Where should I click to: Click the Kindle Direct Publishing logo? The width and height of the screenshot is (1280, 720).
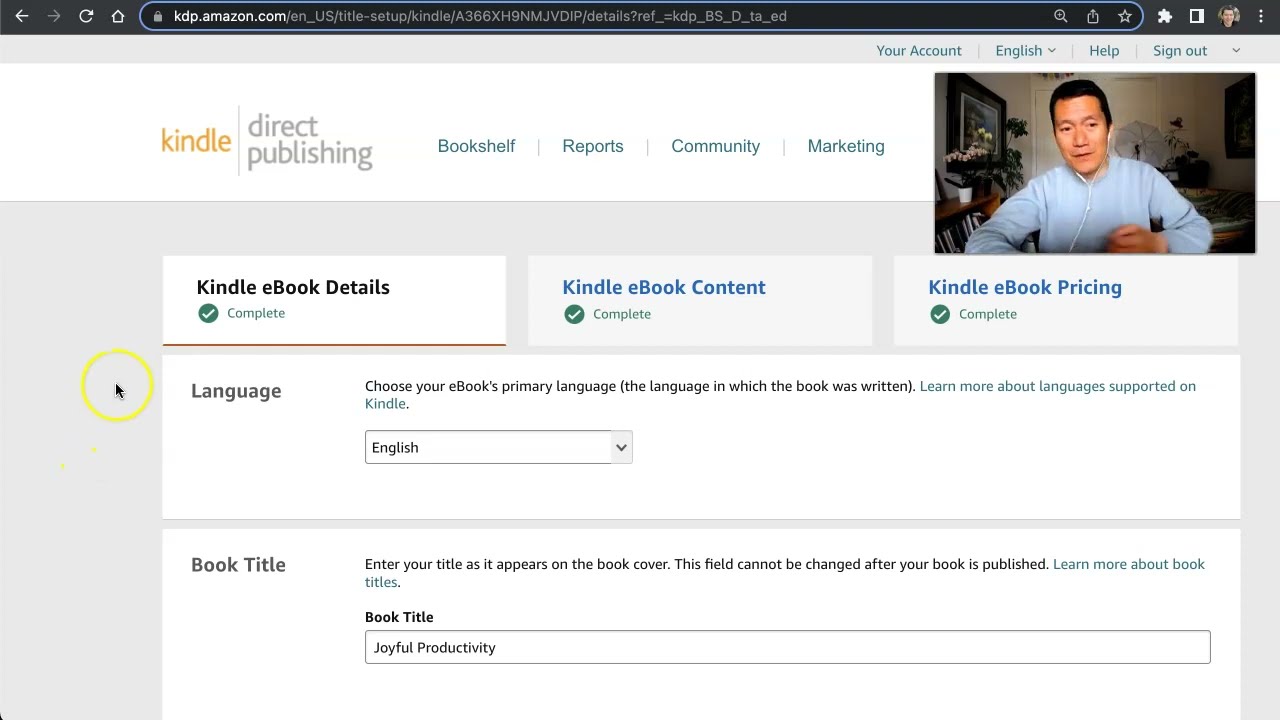267,141
